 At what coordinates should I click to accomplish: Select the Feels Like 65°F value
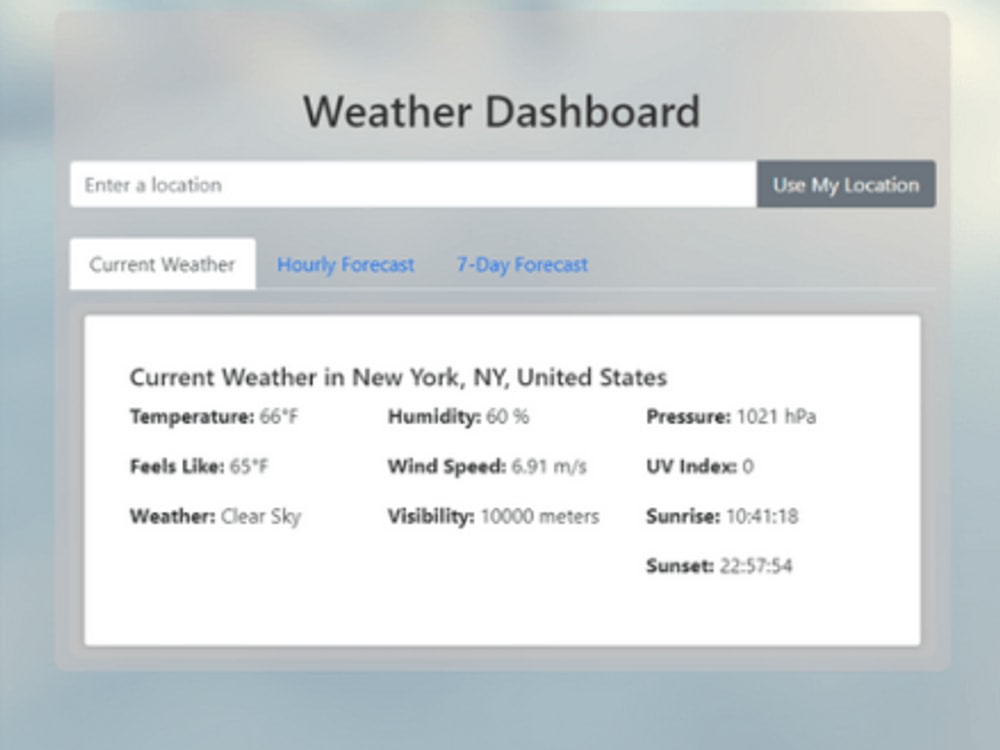coord(199,466)
